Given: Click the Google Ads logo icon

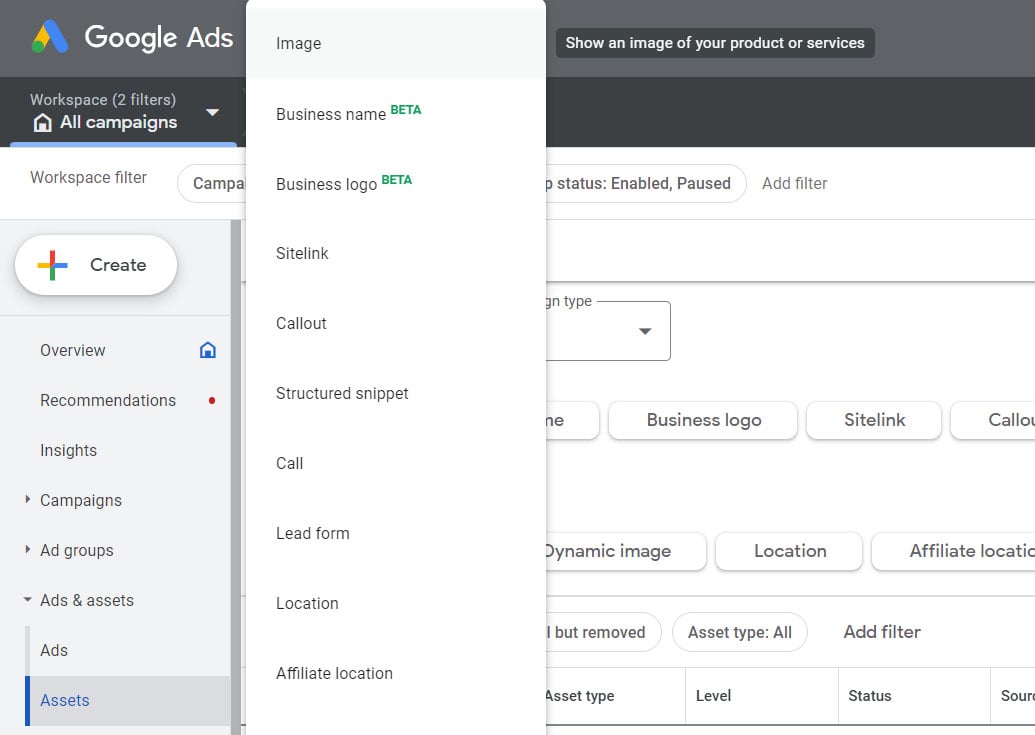Looking at the screenshot, I should (x=50, y=38).
